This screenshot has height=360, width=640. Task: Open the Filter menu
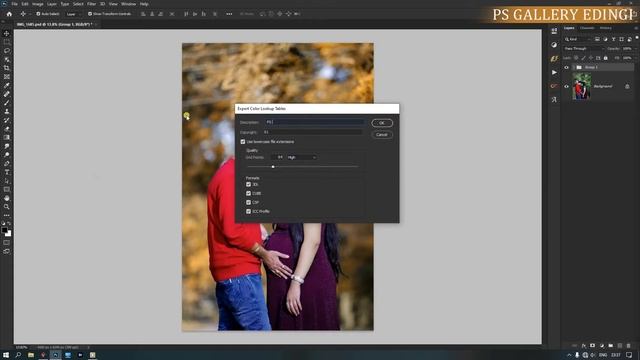pos(91,4)
